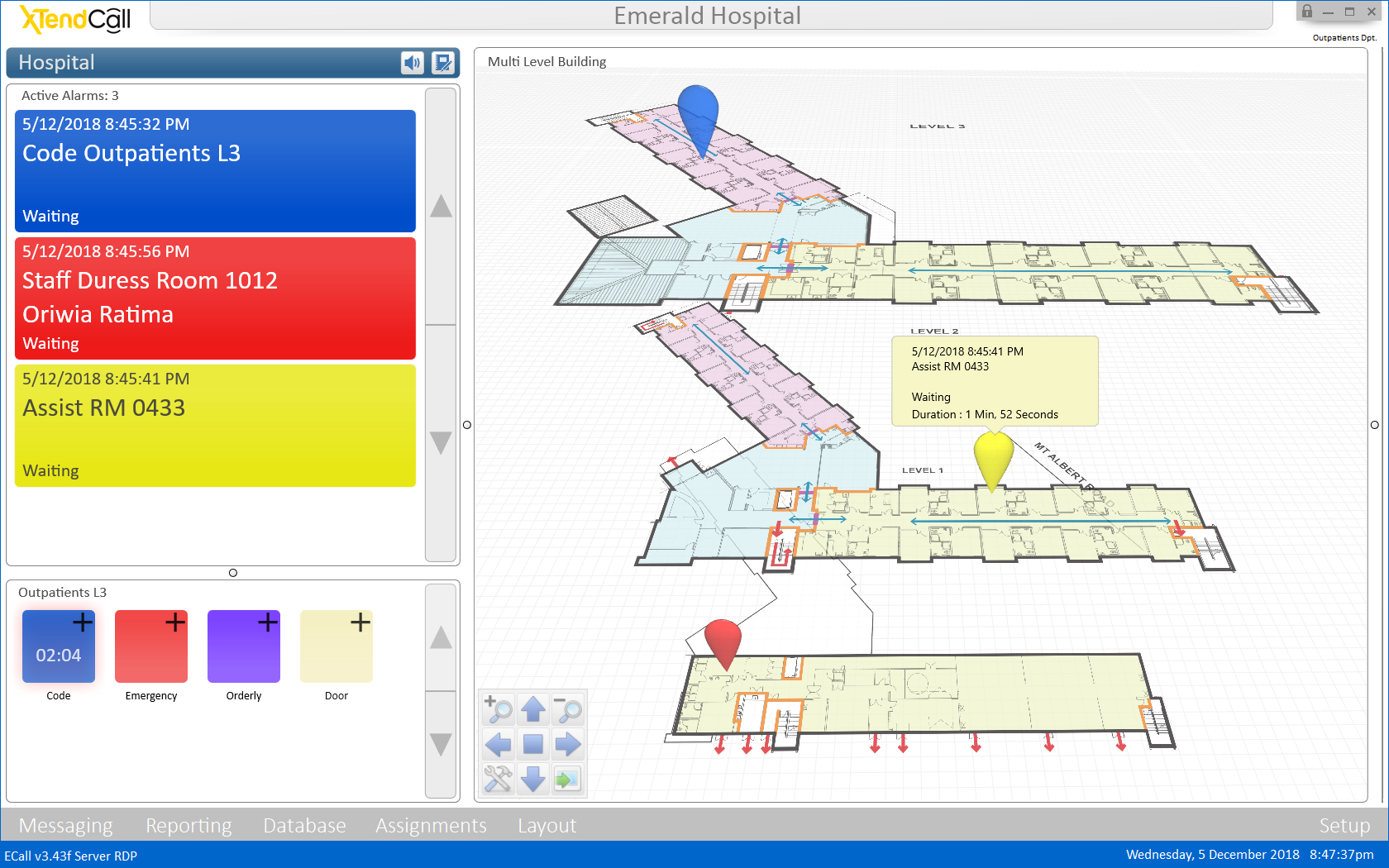
Task: Toggle the red Emergency call button
Action: [x=151, y=646]
